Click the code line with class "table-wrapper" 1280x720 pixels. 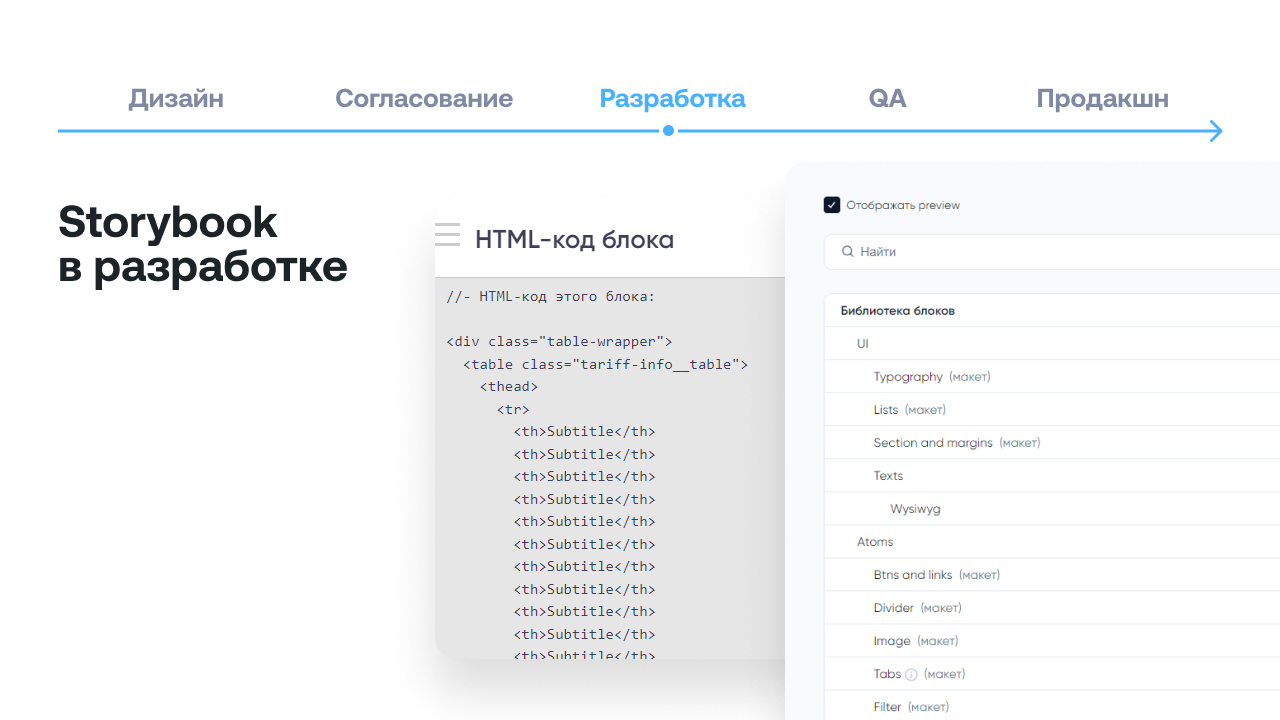[x=559, y=342]
